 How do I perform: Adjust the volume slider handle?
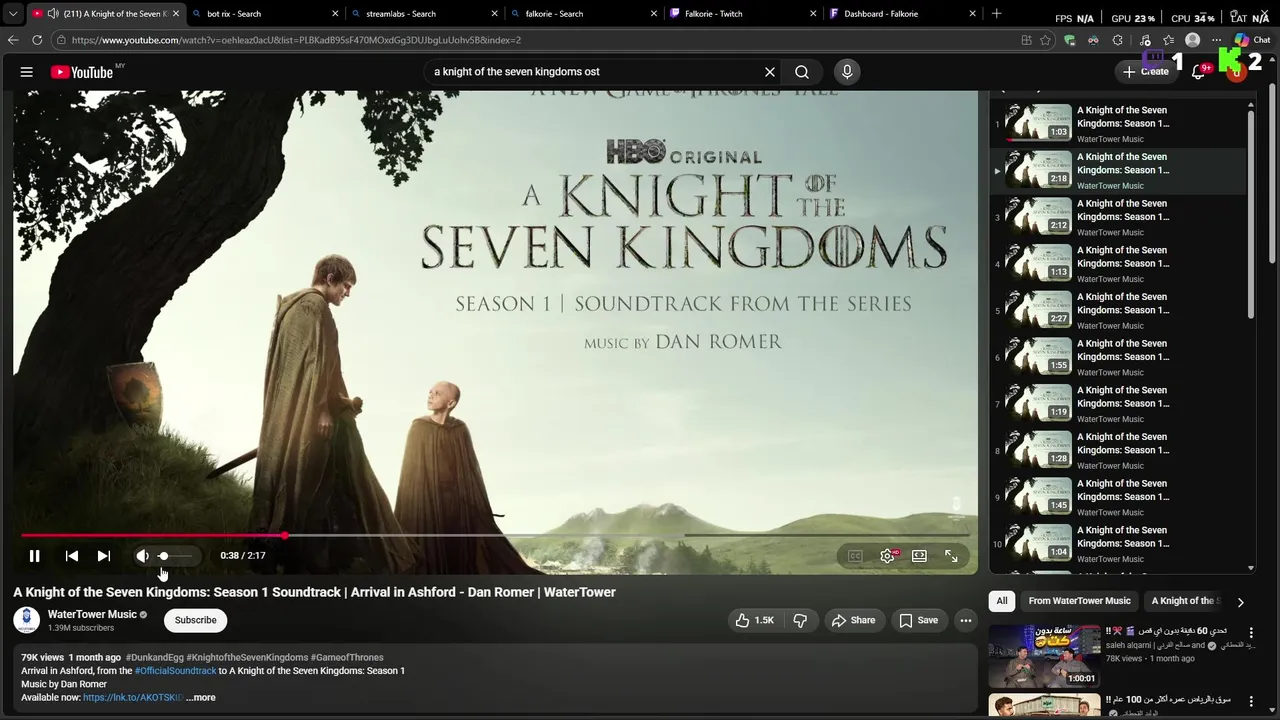pos(163,556)
